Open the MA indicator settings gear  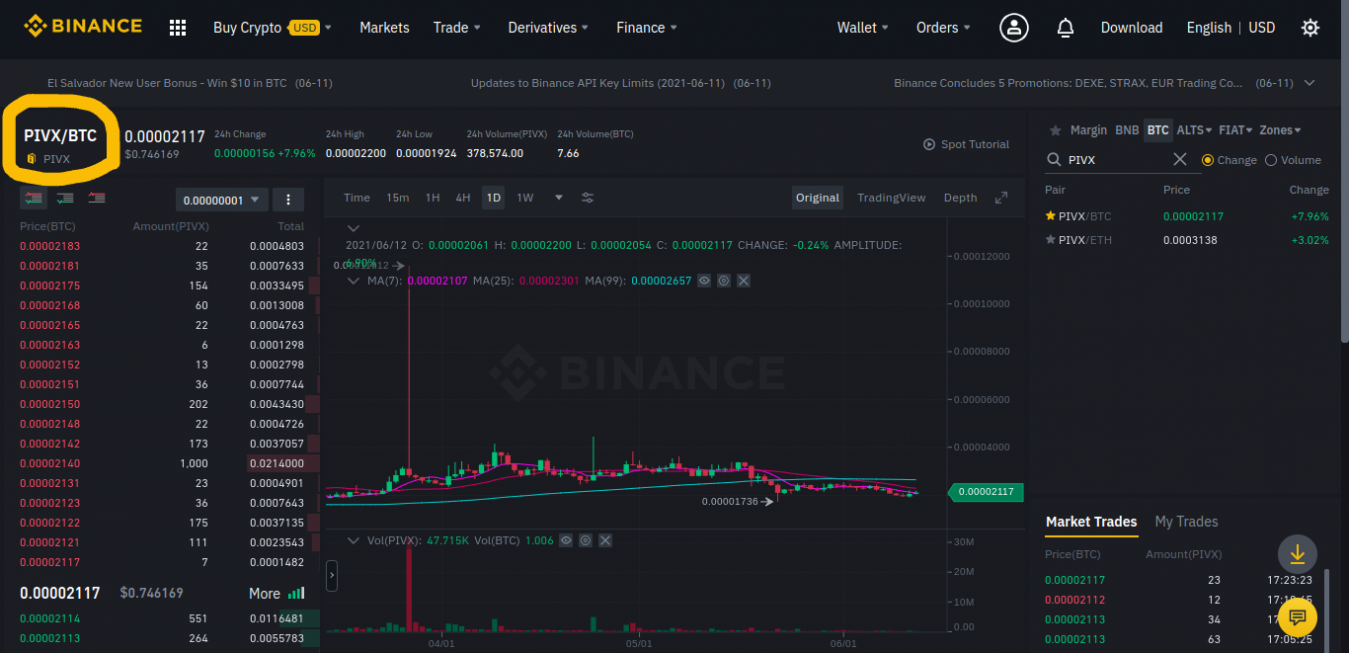coord(724,281)
